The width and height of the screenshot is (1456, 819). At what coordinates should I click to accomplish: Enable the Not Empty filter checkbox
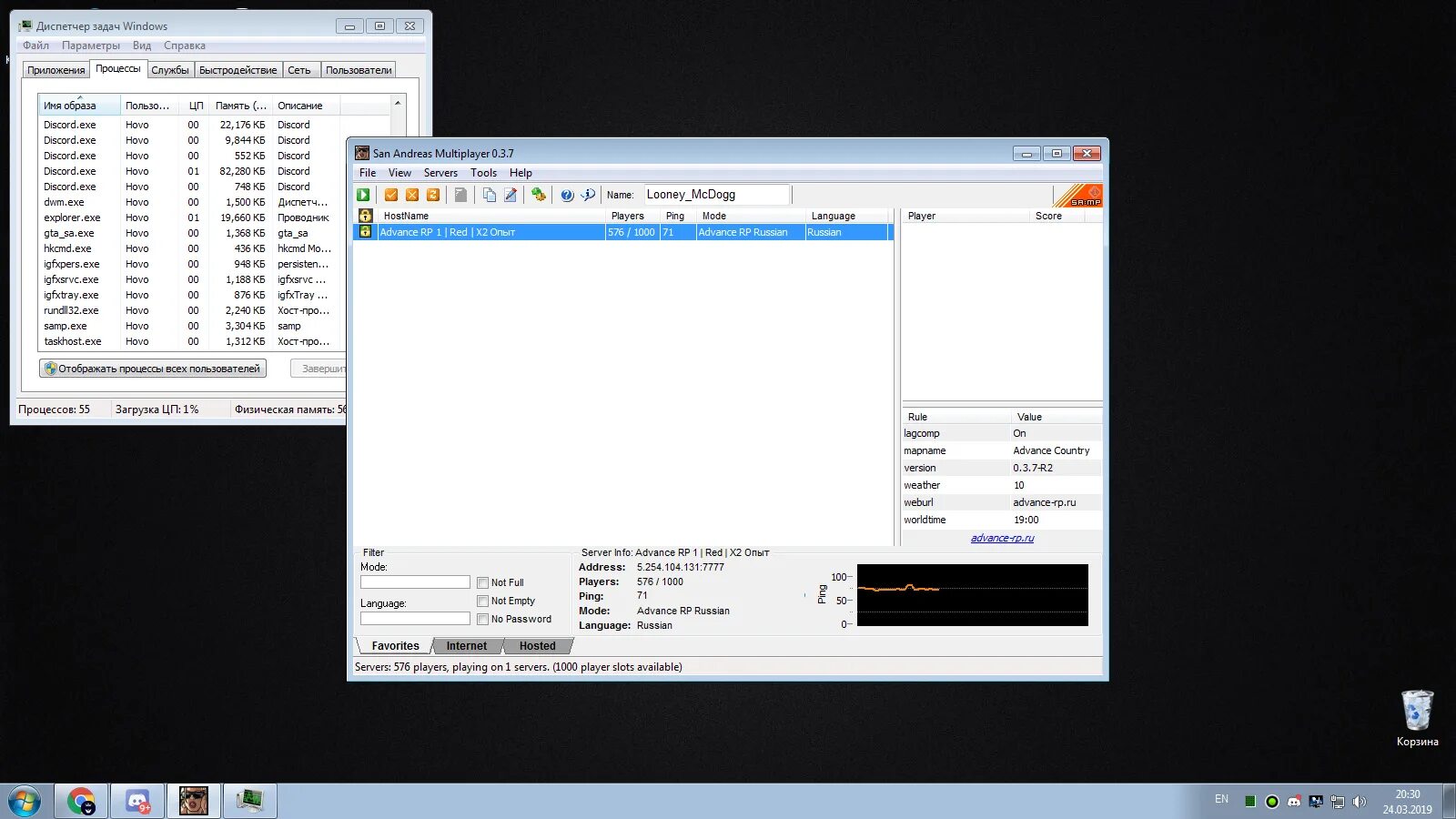pos(483,602)
